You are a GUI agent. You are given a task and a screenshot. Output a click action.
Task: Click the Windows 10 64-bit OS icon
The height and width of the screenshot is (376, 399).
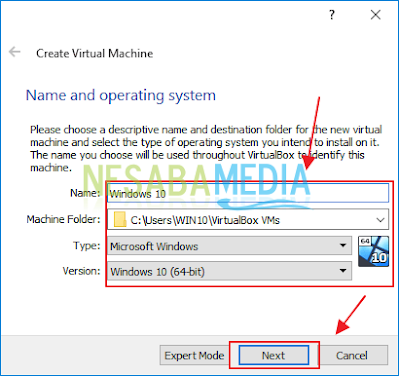coord(373,251)
